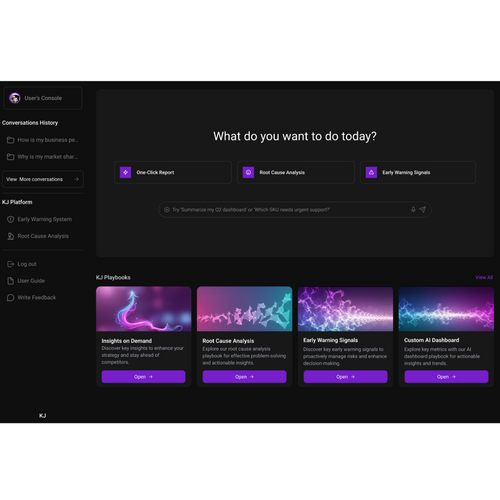Image resolution: width=500 pixels, height=500 pixels.
Task: Click the 'Insights on Demand' card title
Action: tap(127, 341)
